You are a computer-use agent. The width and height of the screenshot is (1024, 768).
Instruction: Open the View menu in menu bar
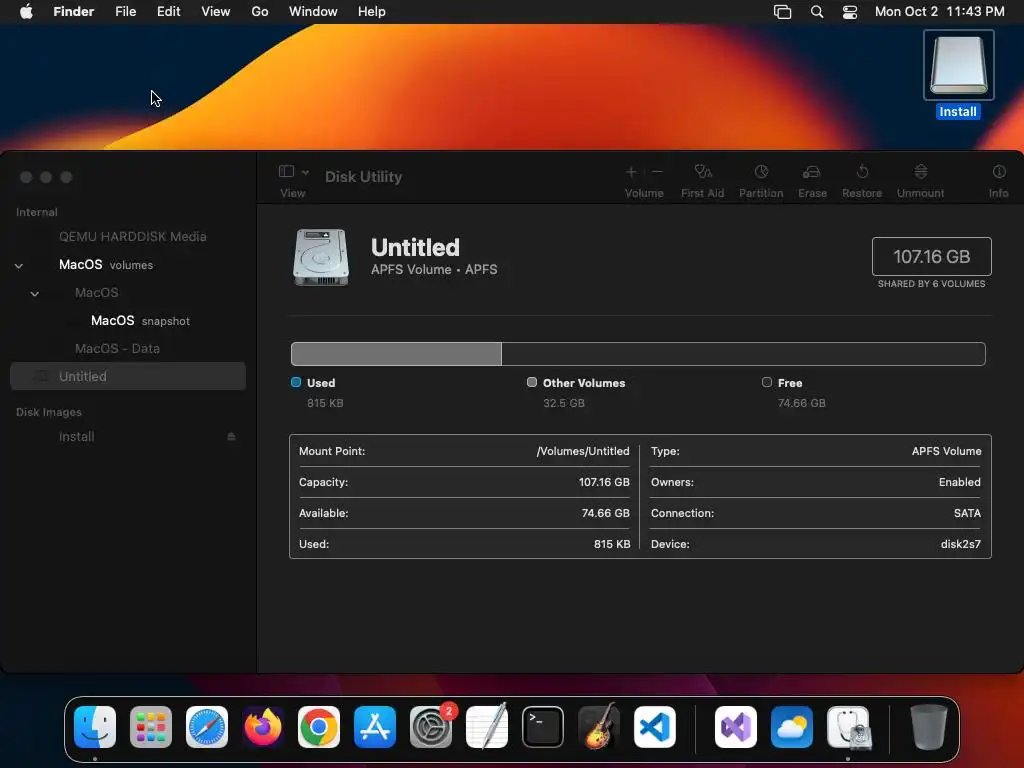point(216,12)
